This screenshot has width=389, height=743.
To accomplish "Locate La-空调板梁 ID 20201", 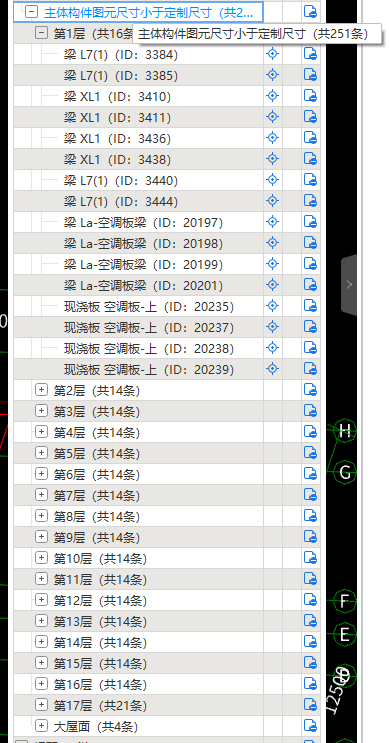I will point(272,285).
